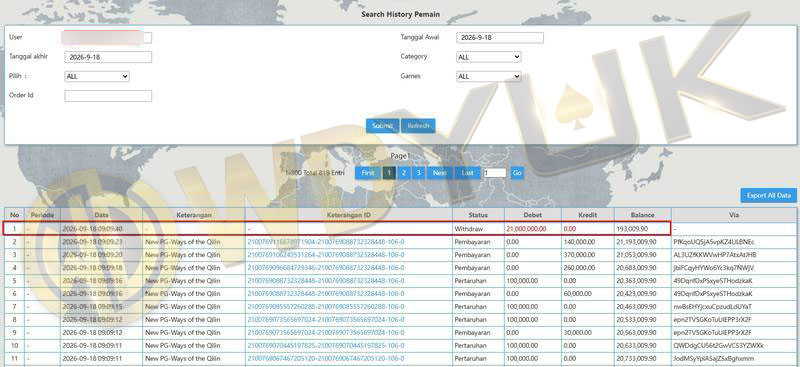The width and height of the screenshot is (800, 367).
Task: Select the Withdraw row in the table
Action: (337, 229)
